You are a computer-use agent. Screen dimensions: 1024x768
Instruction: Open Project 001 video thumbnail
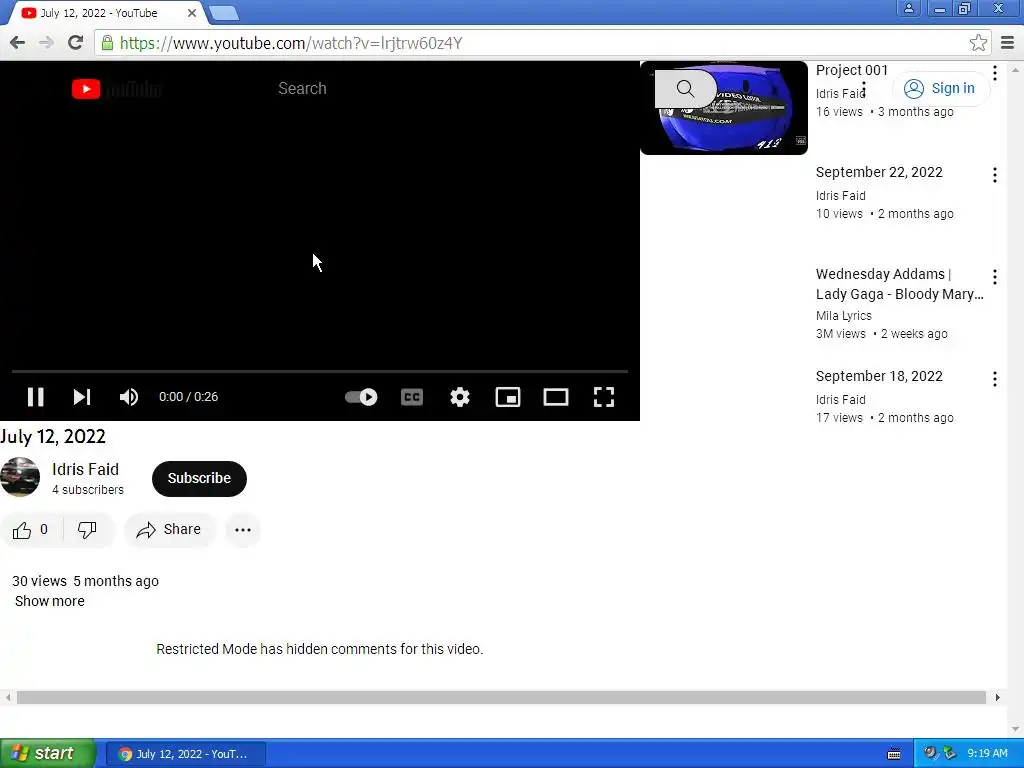[x=724, y=108]
